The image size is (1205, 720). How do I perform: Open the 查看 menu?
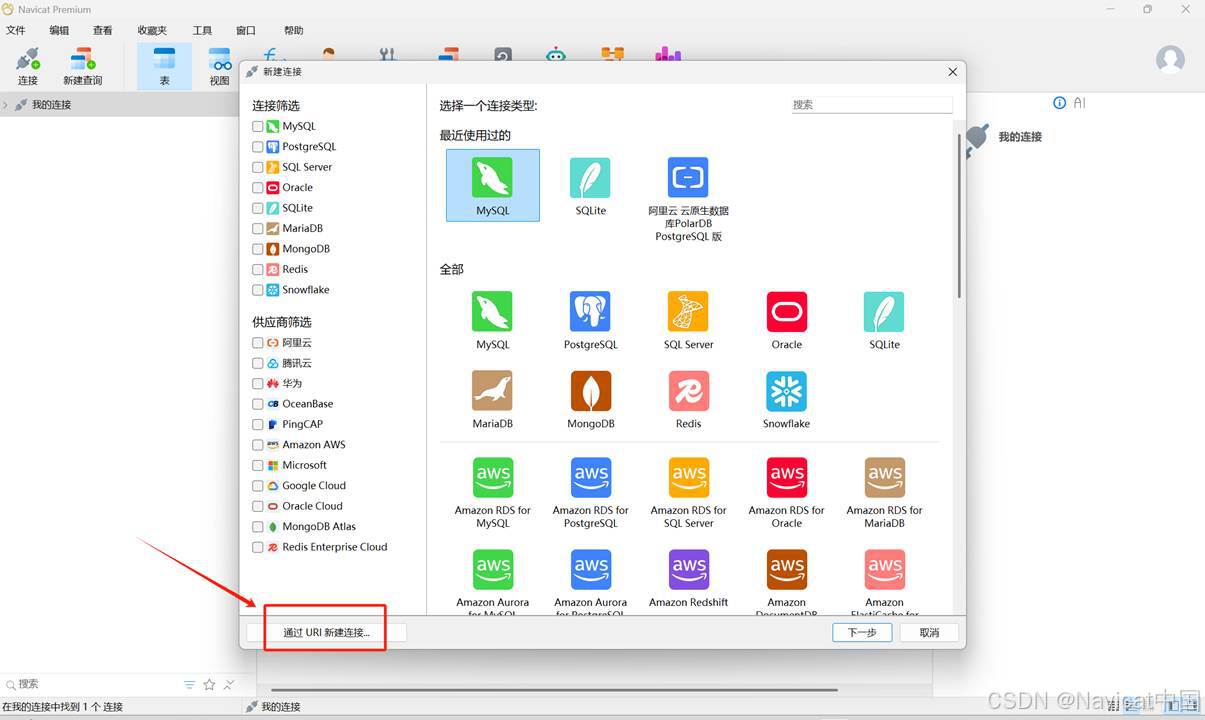click(x=102, y=31)
